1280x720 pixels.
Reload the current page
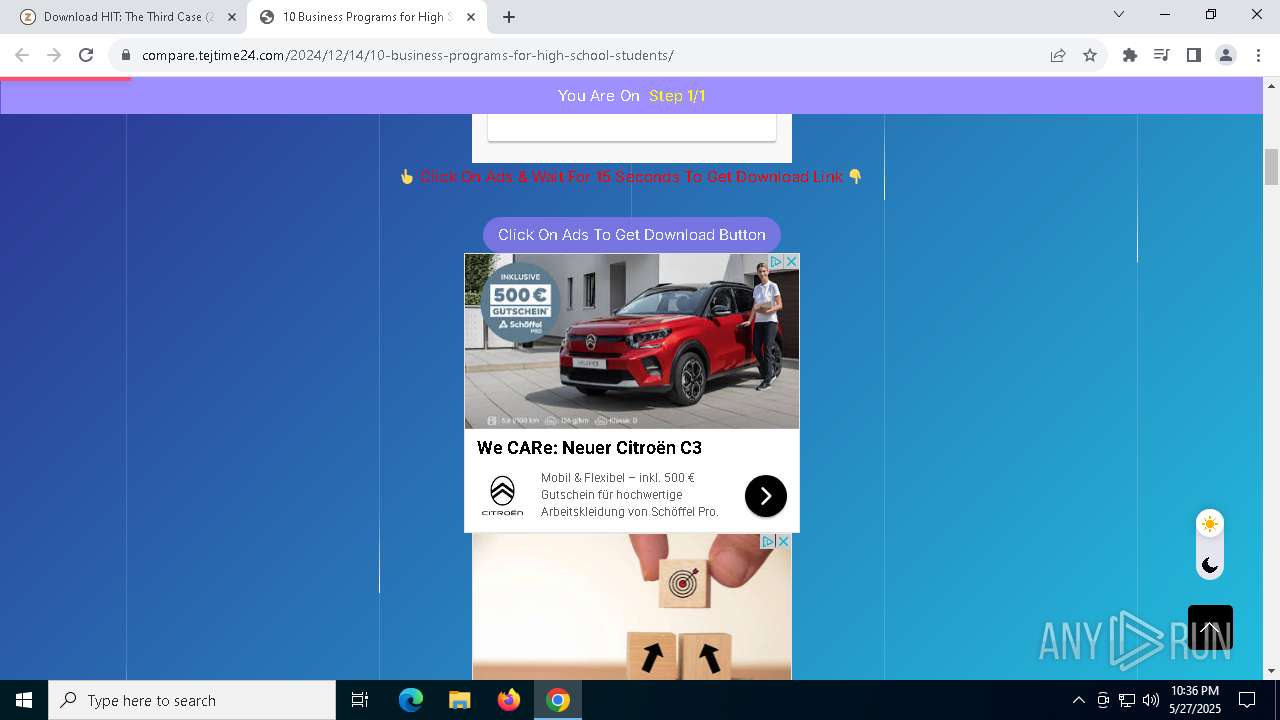pos(86,56)
